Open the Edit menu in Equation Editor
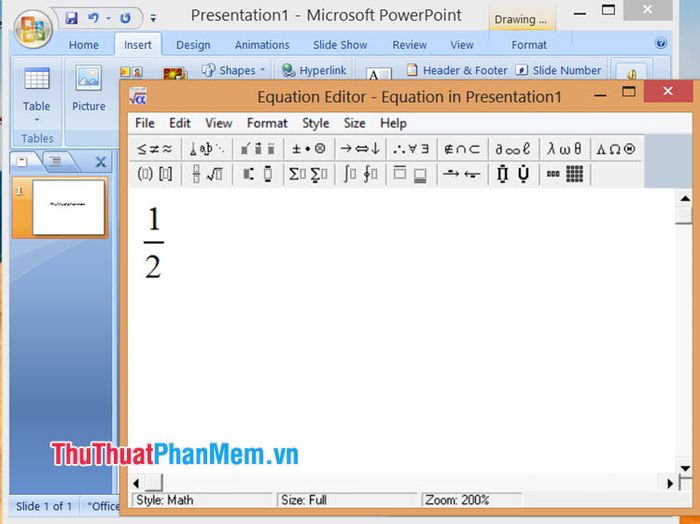Screen dimensions: 700x524 click(x=179, y=123)
